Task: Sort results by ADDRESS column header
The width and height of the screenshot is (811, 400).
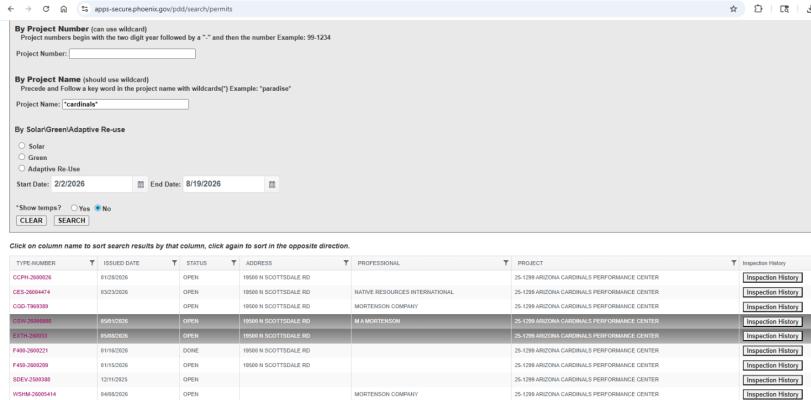Action: click(259, 263)
